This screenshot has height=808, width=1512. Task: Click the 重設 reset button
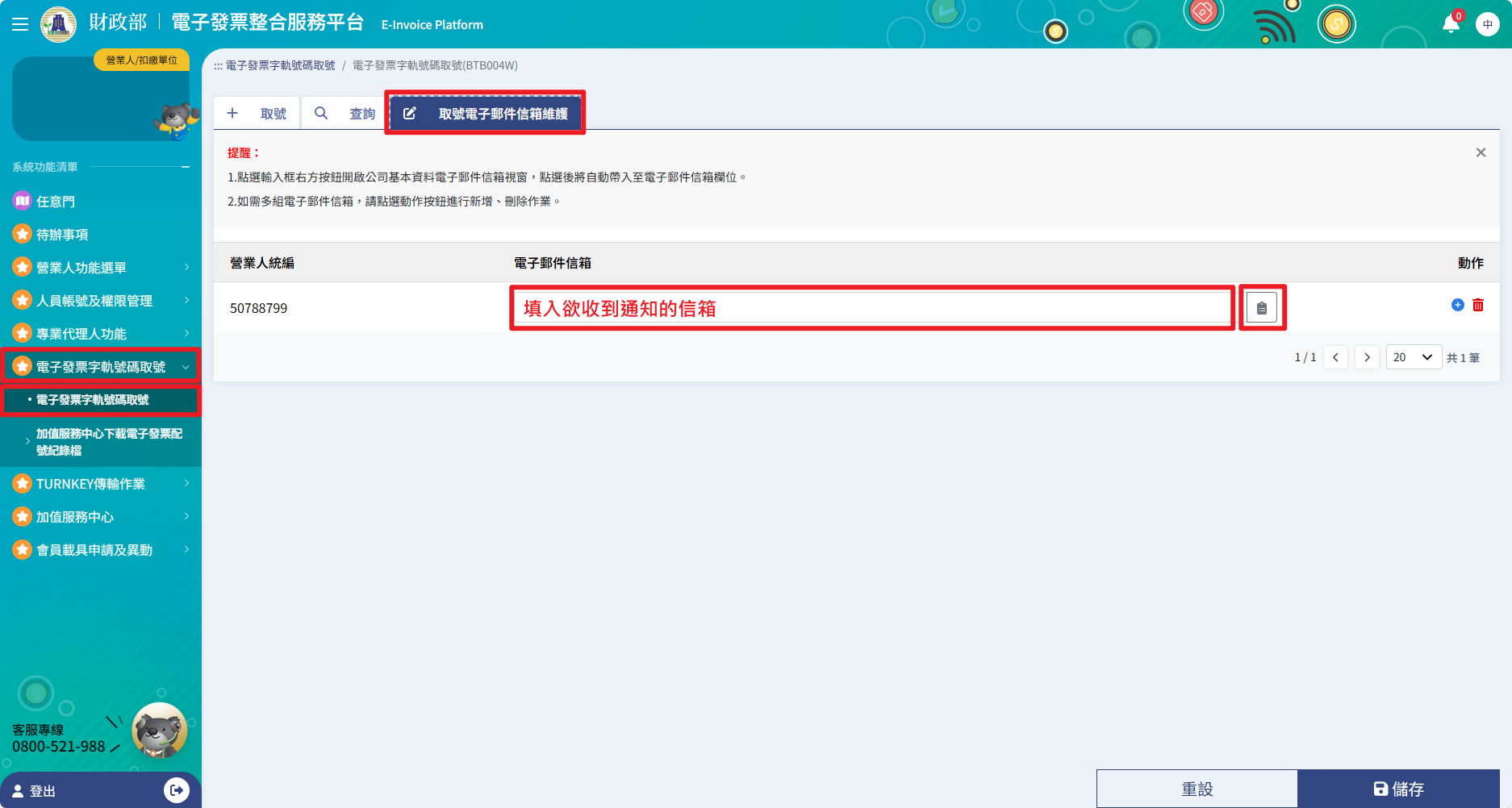coord(1197,789)
